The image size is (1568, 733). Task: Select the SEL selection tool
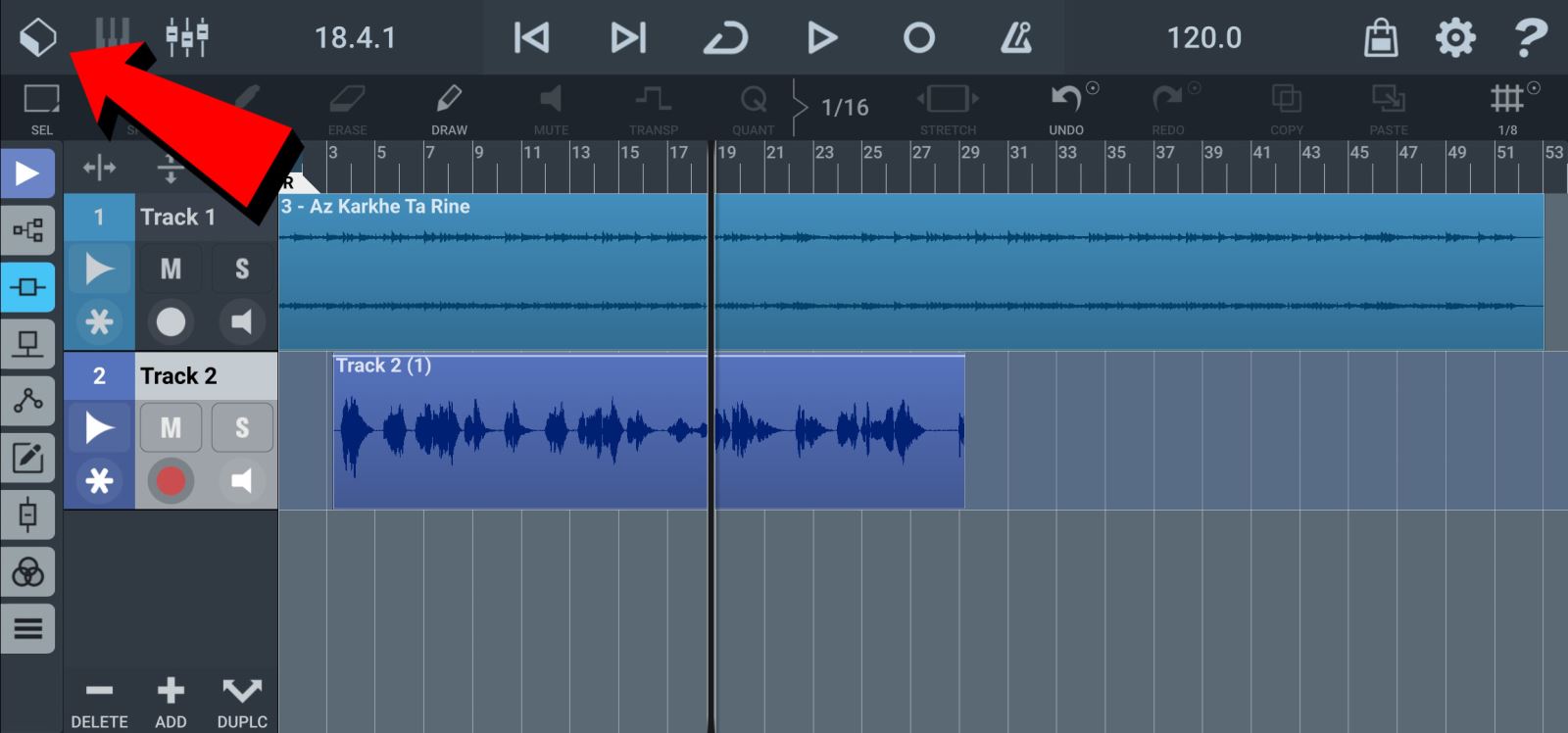42,109
